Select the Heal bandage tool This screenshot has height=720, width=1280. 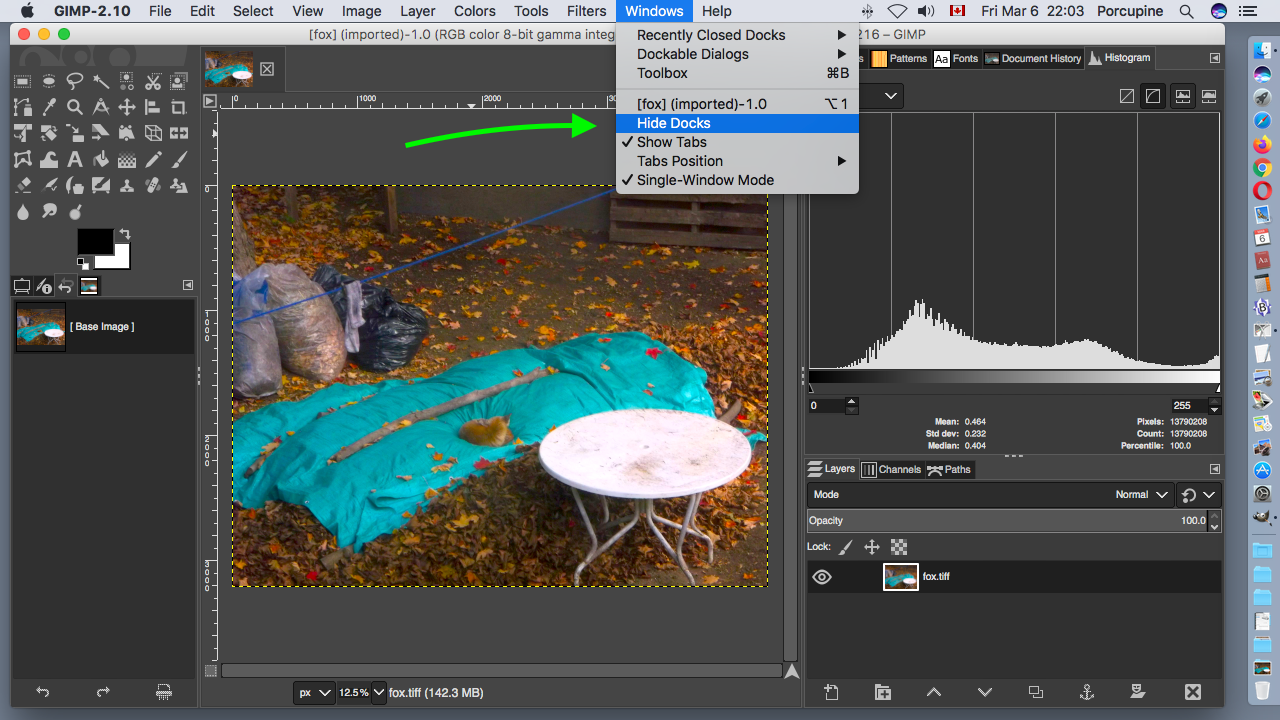(x=153, y=185)
